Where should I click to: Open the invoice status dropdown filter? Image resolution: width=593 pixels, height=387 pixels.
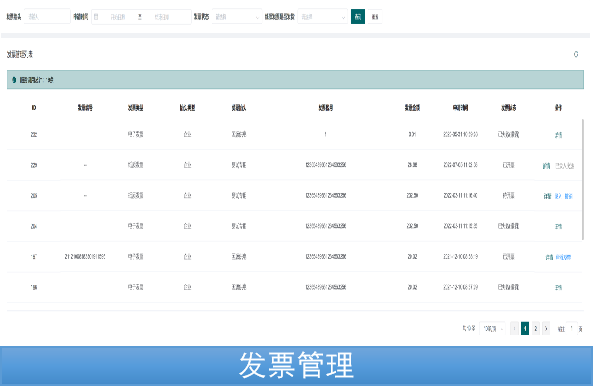[x=237, y=17]
